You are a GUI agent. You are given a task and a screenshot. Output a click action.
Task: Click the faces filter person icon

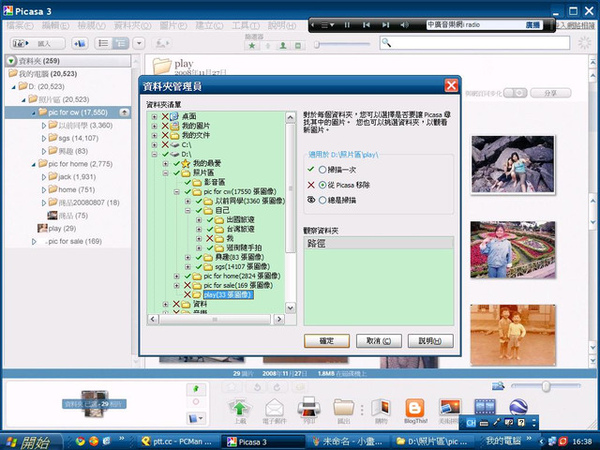[283, 46]
